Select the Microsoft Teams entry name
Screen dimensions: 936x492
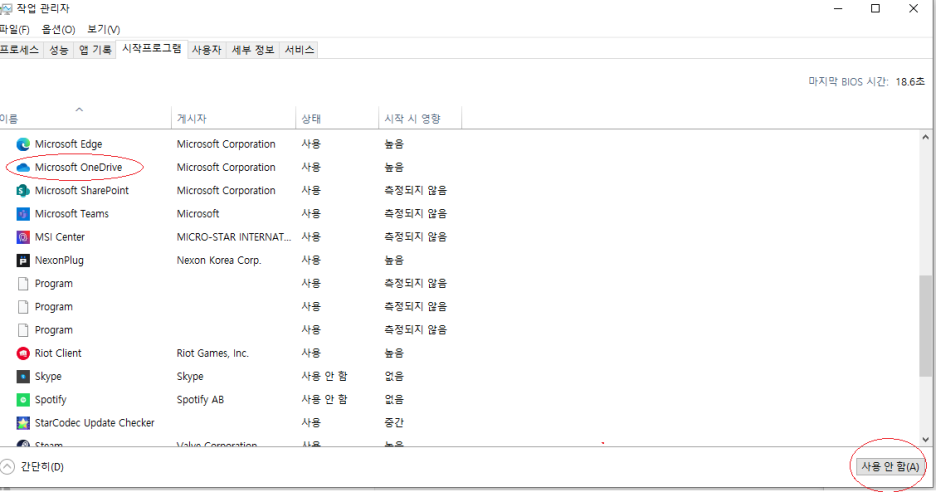click(x=72, y=214)
